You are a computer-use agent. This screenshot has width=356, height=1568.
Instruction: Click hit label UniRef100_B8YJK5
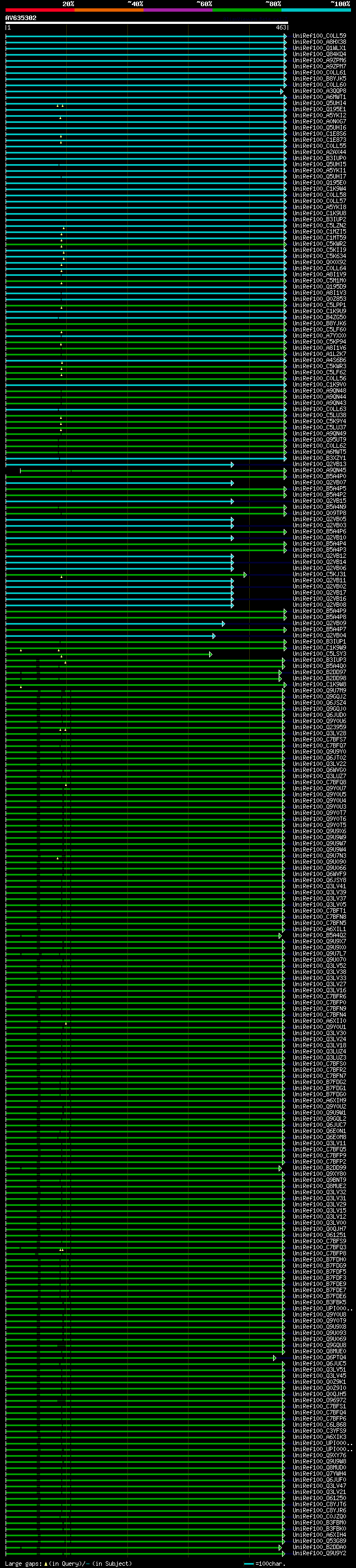(319, 78)
